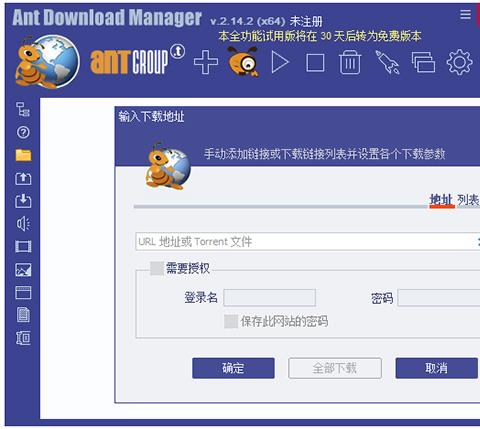480x429 pixels.
Task: Delete download with trash can icon
Action: tap(350, 62)
